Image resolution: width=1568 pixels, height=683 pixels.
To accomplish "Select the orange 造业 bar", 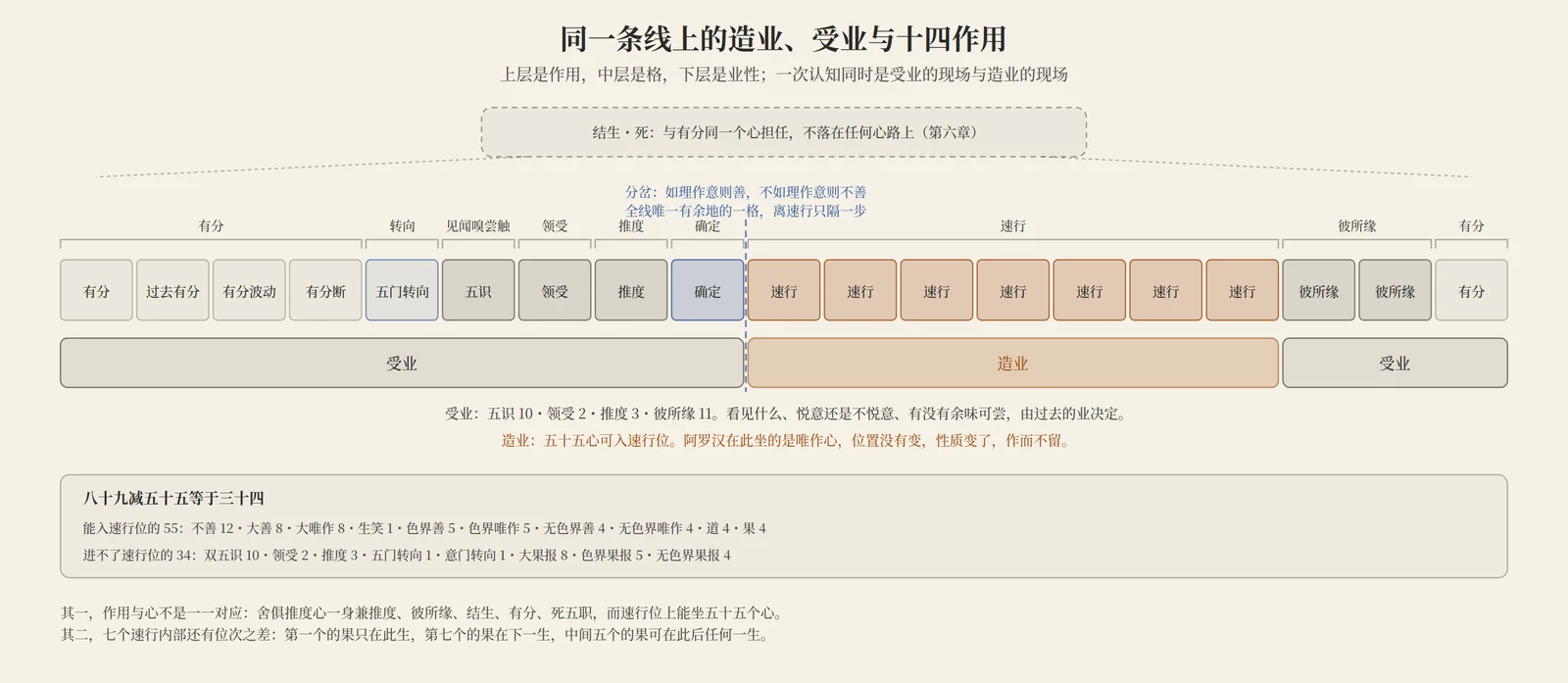I will tap(1013, 363).
